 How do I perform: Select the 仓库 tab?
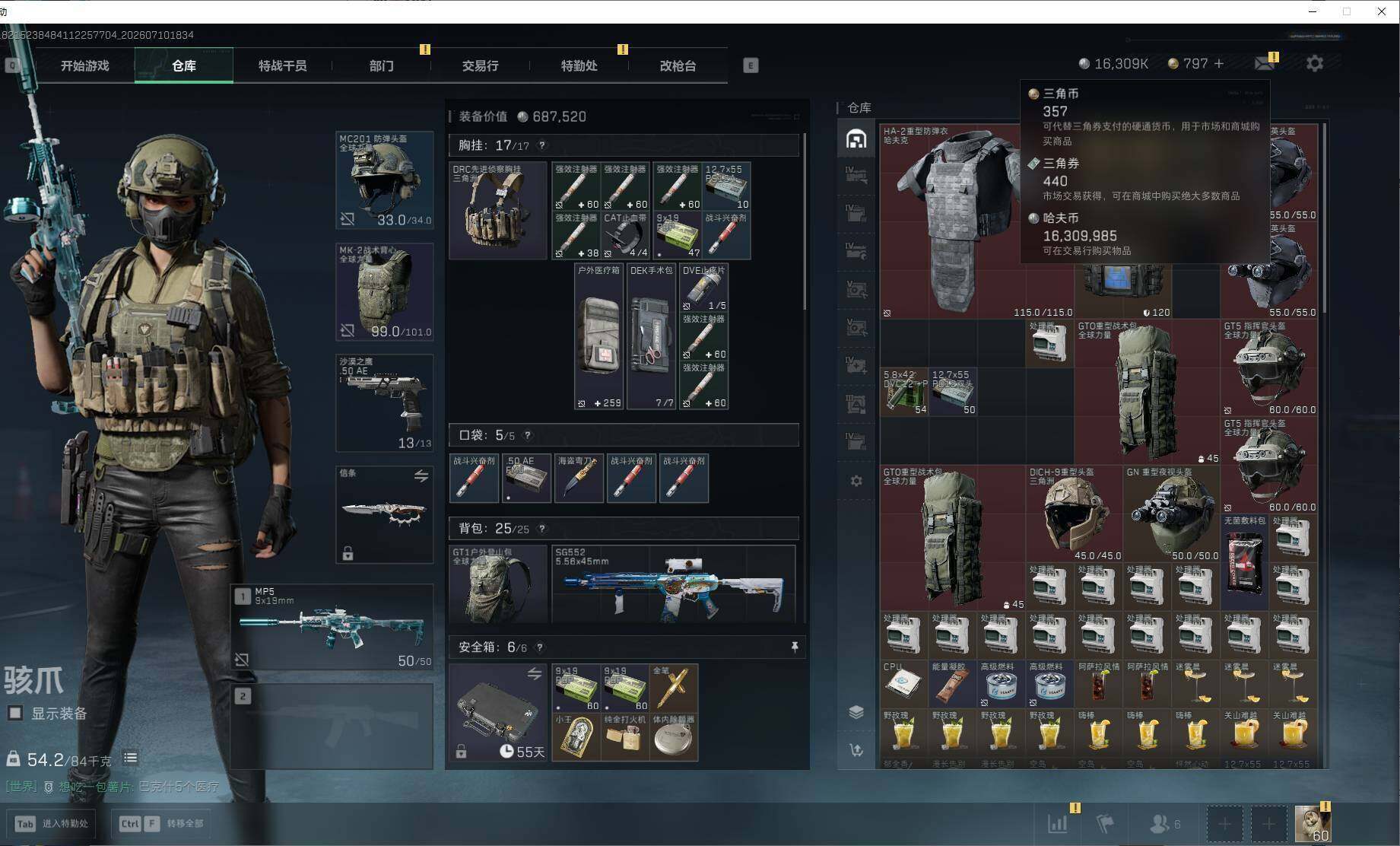point(184,65)
